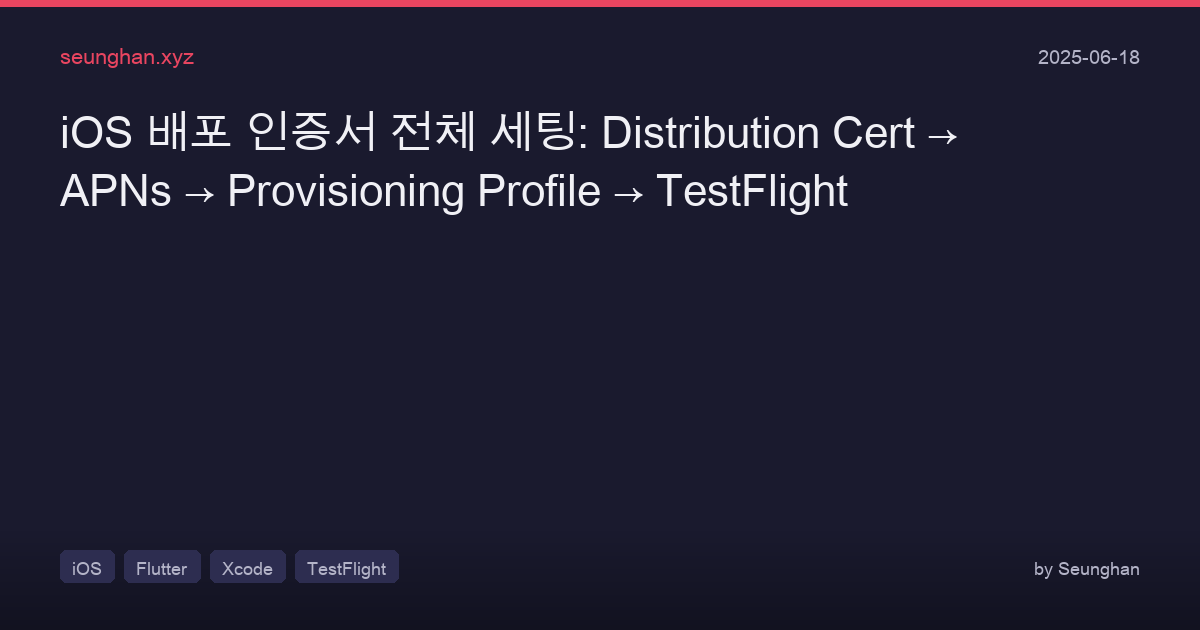The image size is (1200, 630).
Task: Click the red accent bar at top
Action: pyautogui.click(x=600, y=3)
